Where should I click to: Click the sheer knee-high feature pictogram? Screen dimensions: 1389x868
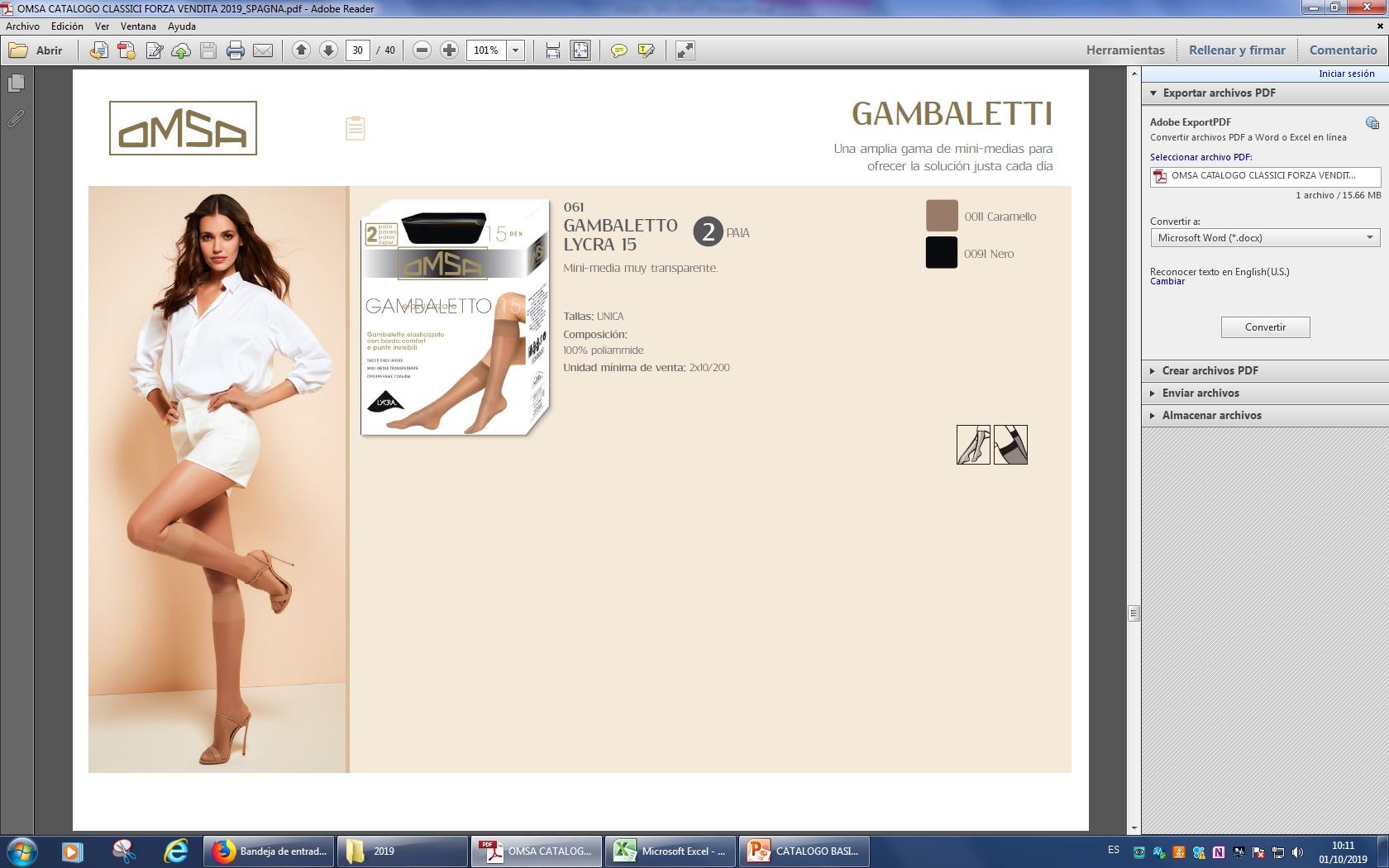[x=973, y=445]
